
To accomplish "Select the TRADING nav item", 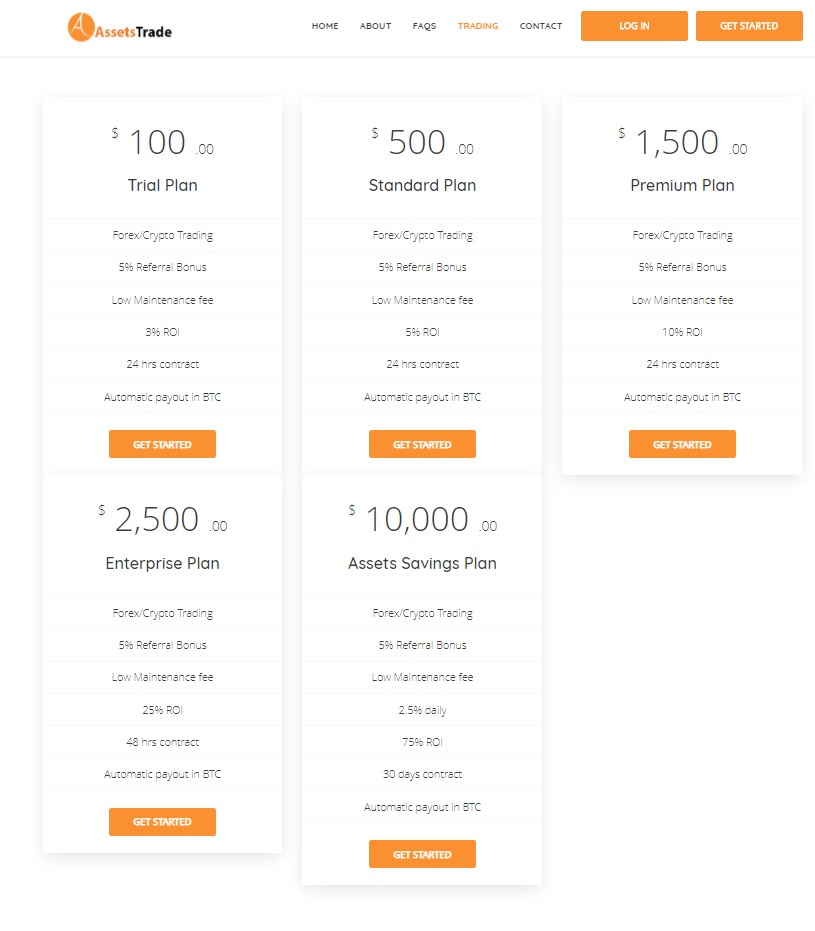I will [478, 26].
